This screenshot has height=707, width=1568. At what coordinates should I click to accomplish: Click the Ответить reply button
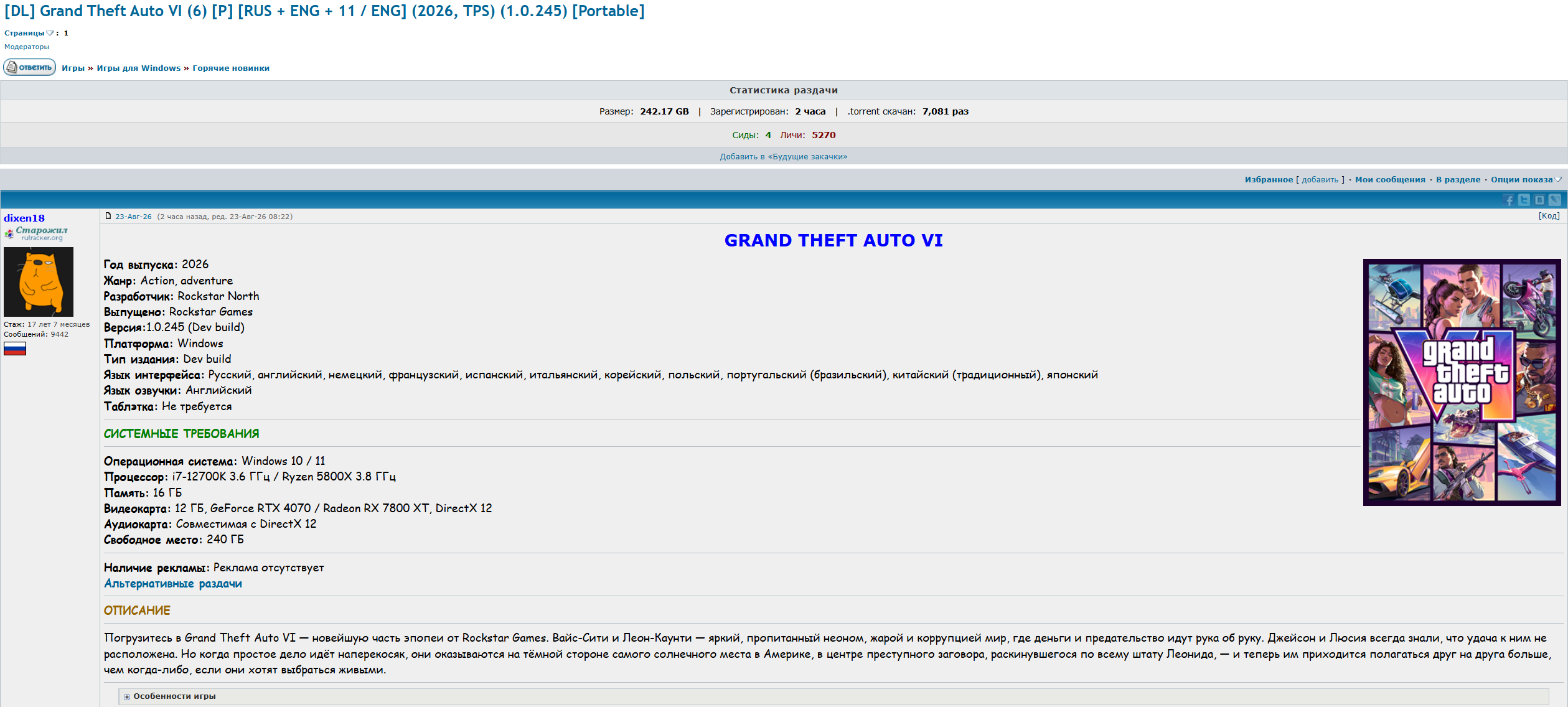pyautogui.click(x=30, y=67)
